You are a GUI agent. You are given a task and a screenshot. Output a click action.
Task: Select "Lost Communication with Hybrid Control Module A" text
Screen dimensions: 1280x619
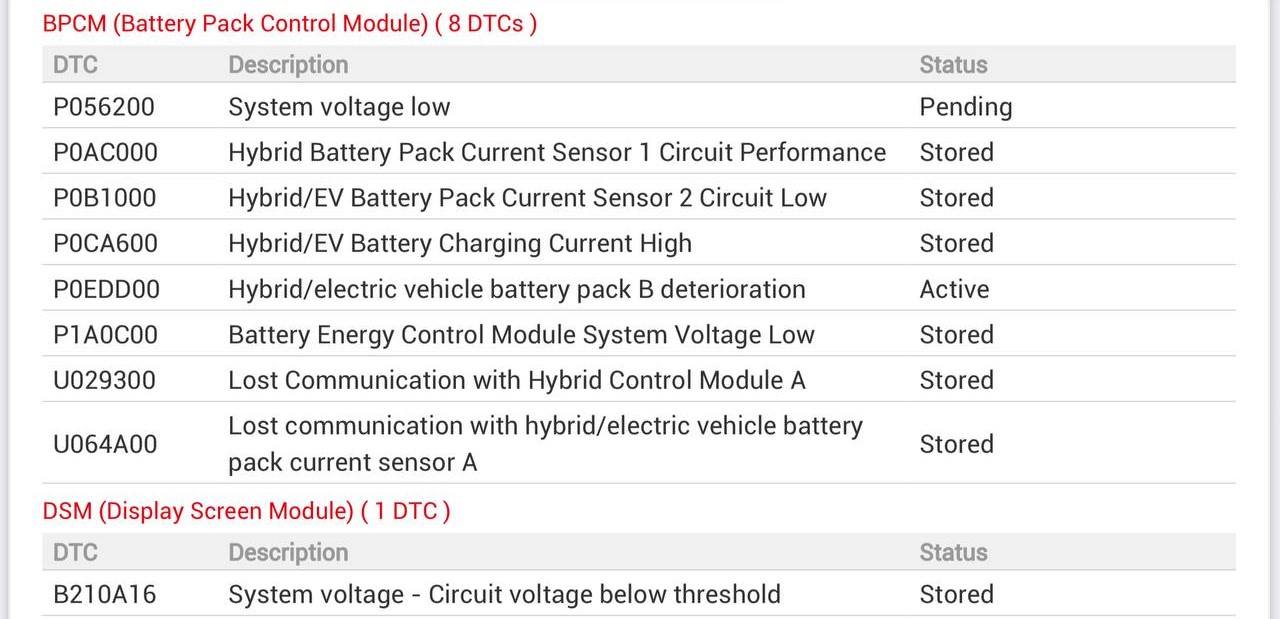tap(516, 380)
